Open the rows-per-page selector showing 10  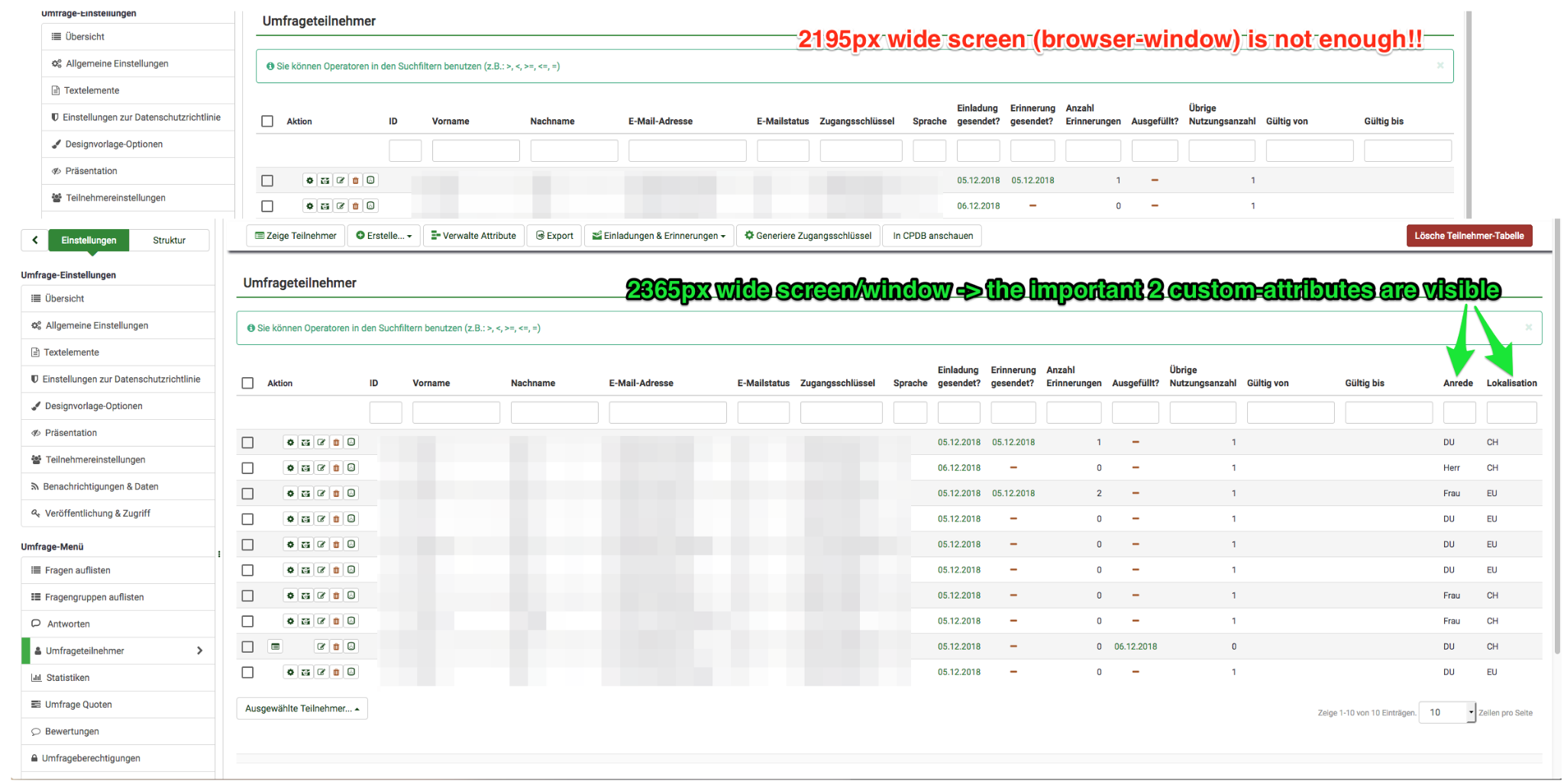pyautogui.click(x=1447, y=712)
